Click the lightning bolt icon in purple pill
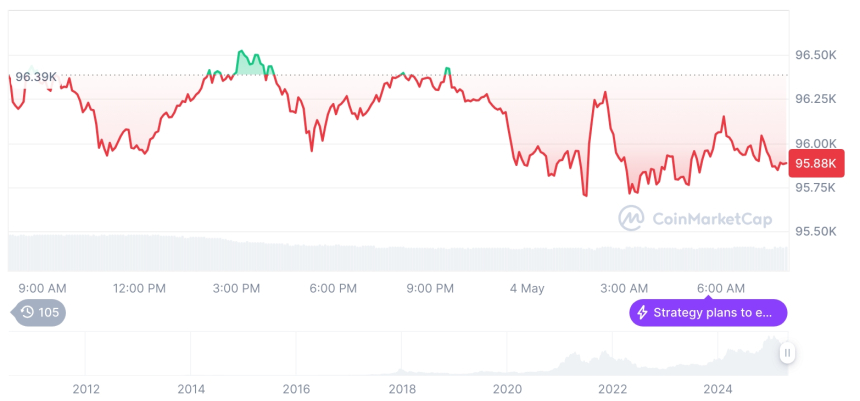 click(x=643, y=313)
